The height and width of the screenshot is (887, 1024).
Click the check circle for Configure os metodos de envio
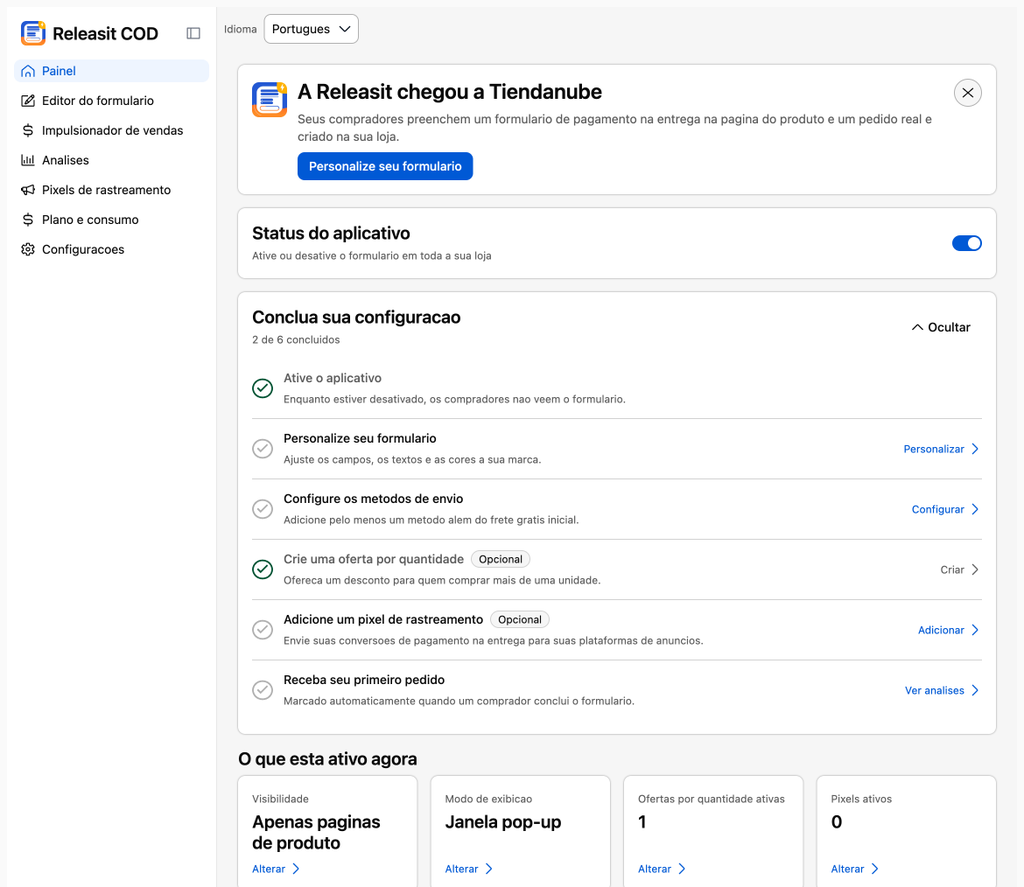point(263,509)
